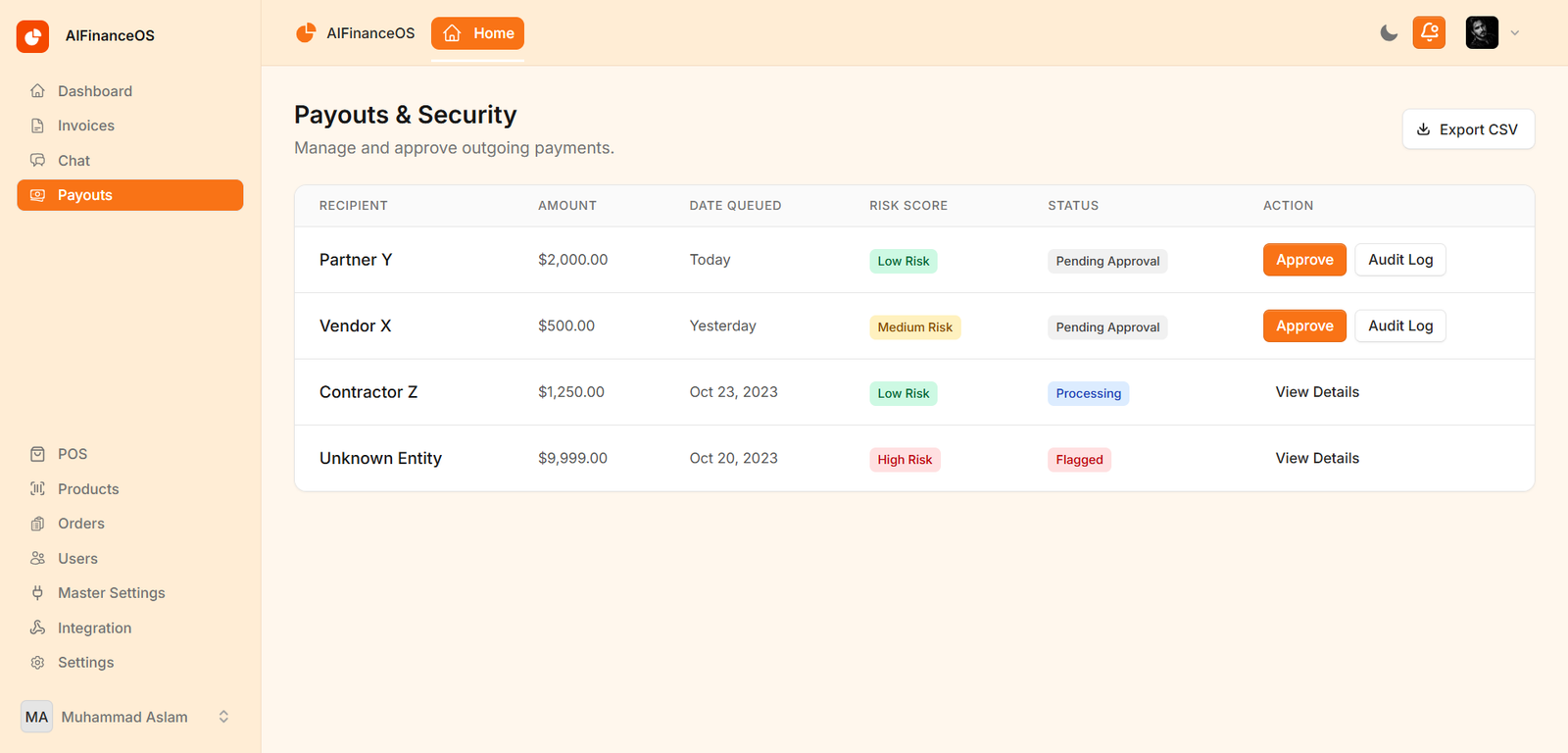Open the Home tab

pos(477,33)
